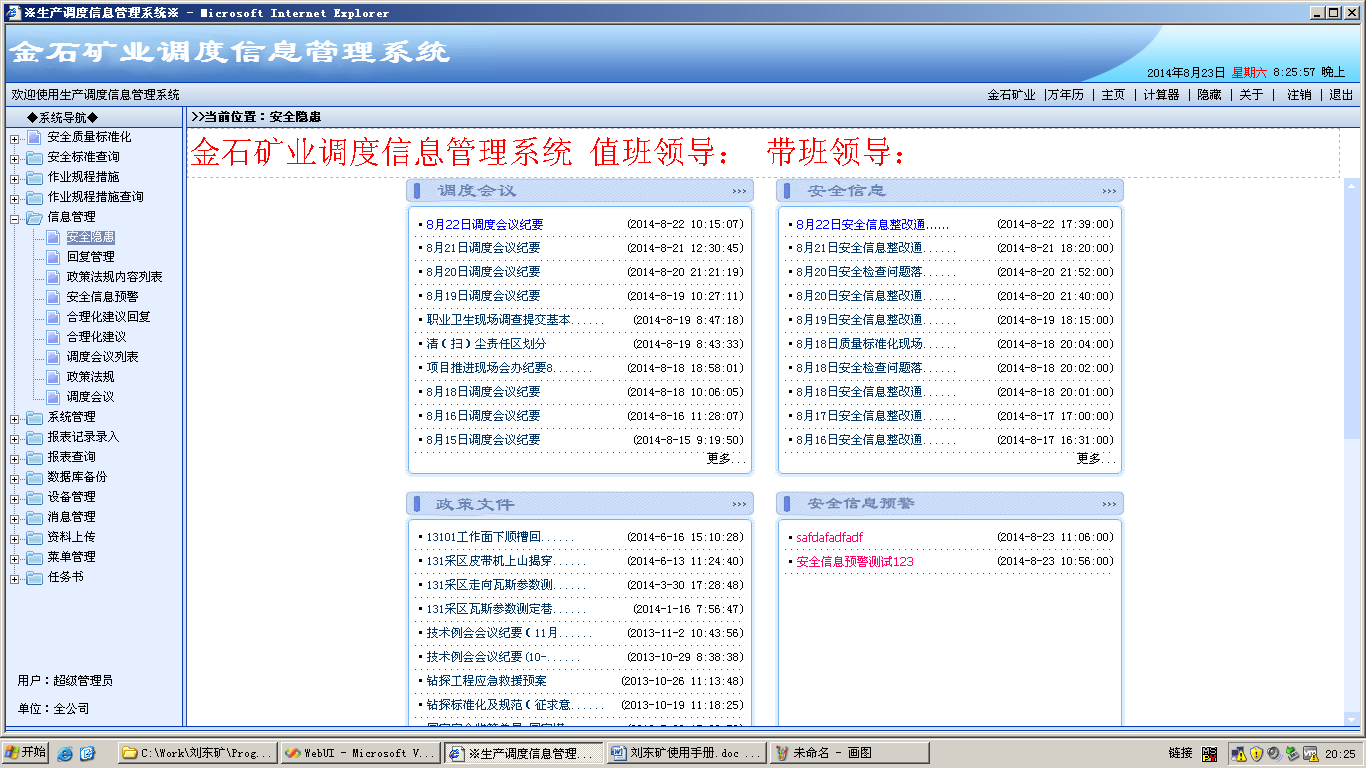
Task: Expand the 系统管理 tree node
Action: coord(15,418)
